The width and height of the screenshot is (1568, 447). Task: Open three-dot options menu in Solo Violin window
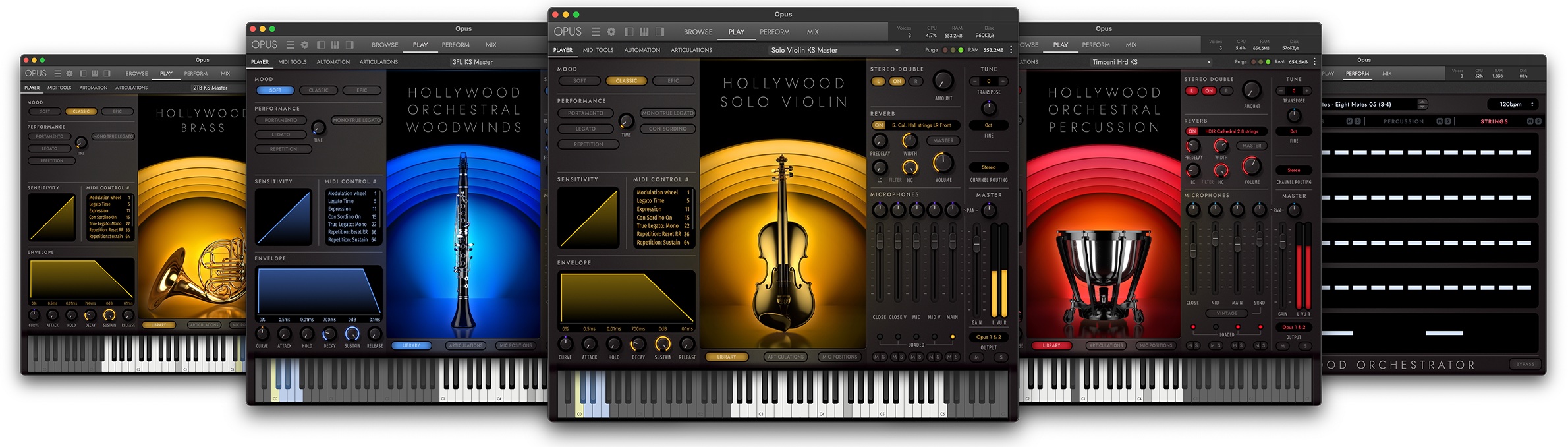pyautogui.click(x=1011, y=50)
